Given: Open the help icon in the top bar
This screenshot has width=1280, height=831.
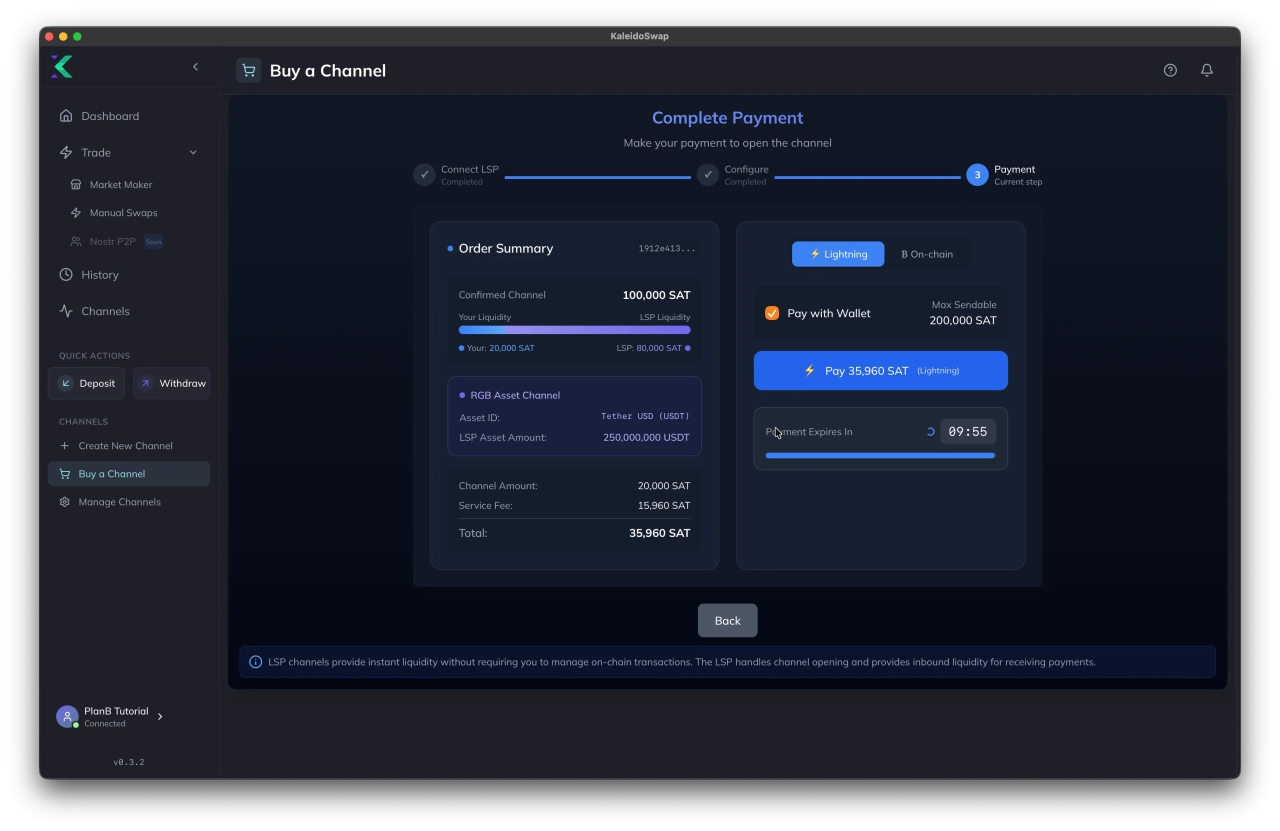Looking at the screenshot, I should click(1170, 70).
